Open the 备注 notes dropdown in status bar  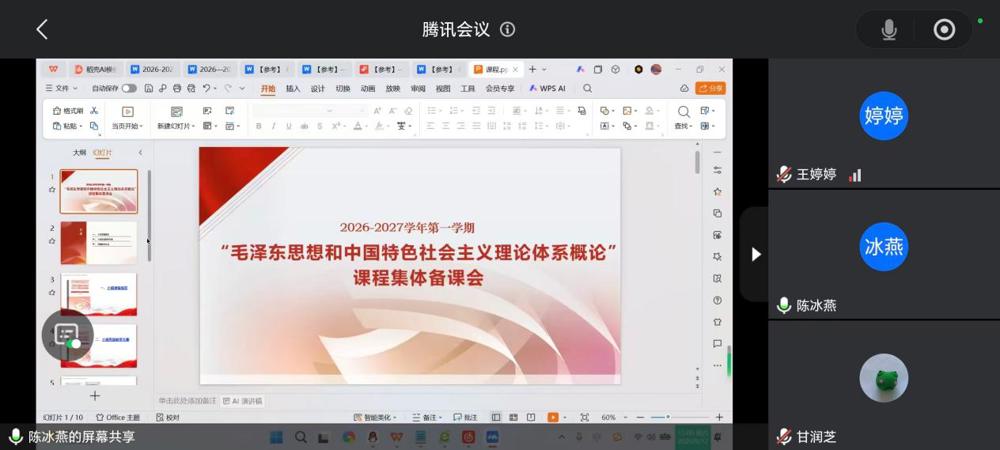[427, 417]
